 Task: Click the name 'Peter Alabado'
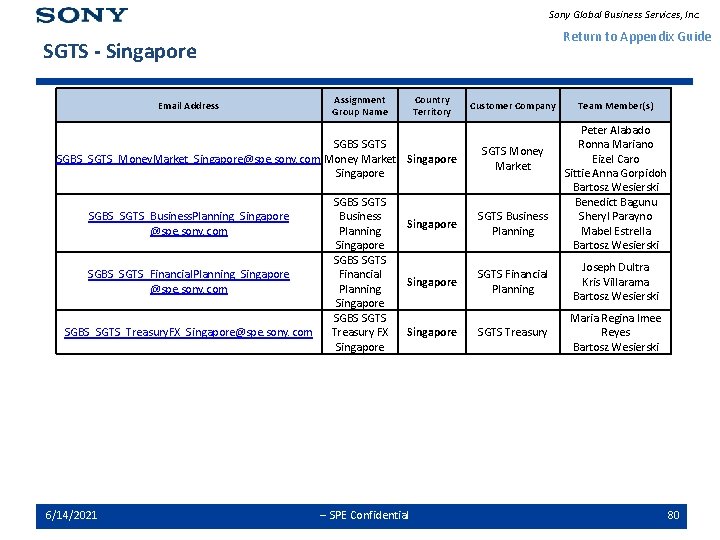[x=615, y=130]
